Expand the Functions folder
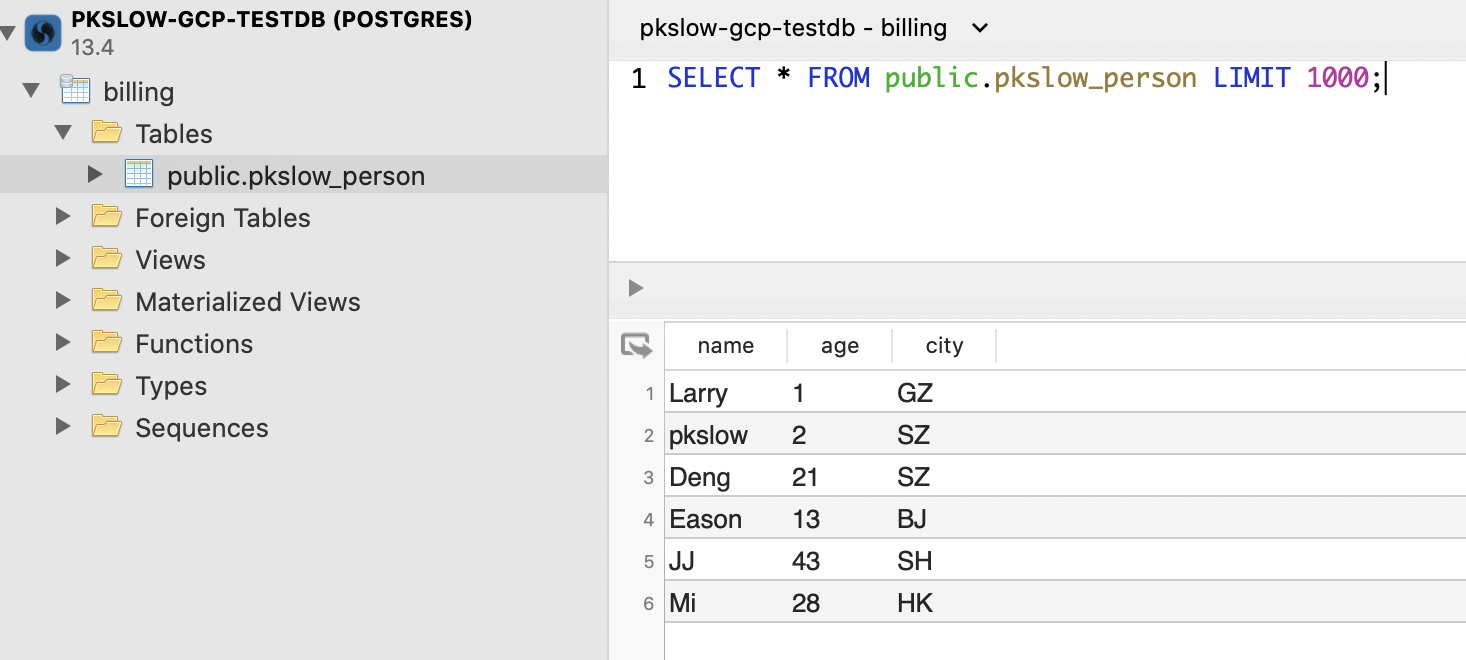 click(64, 343)
